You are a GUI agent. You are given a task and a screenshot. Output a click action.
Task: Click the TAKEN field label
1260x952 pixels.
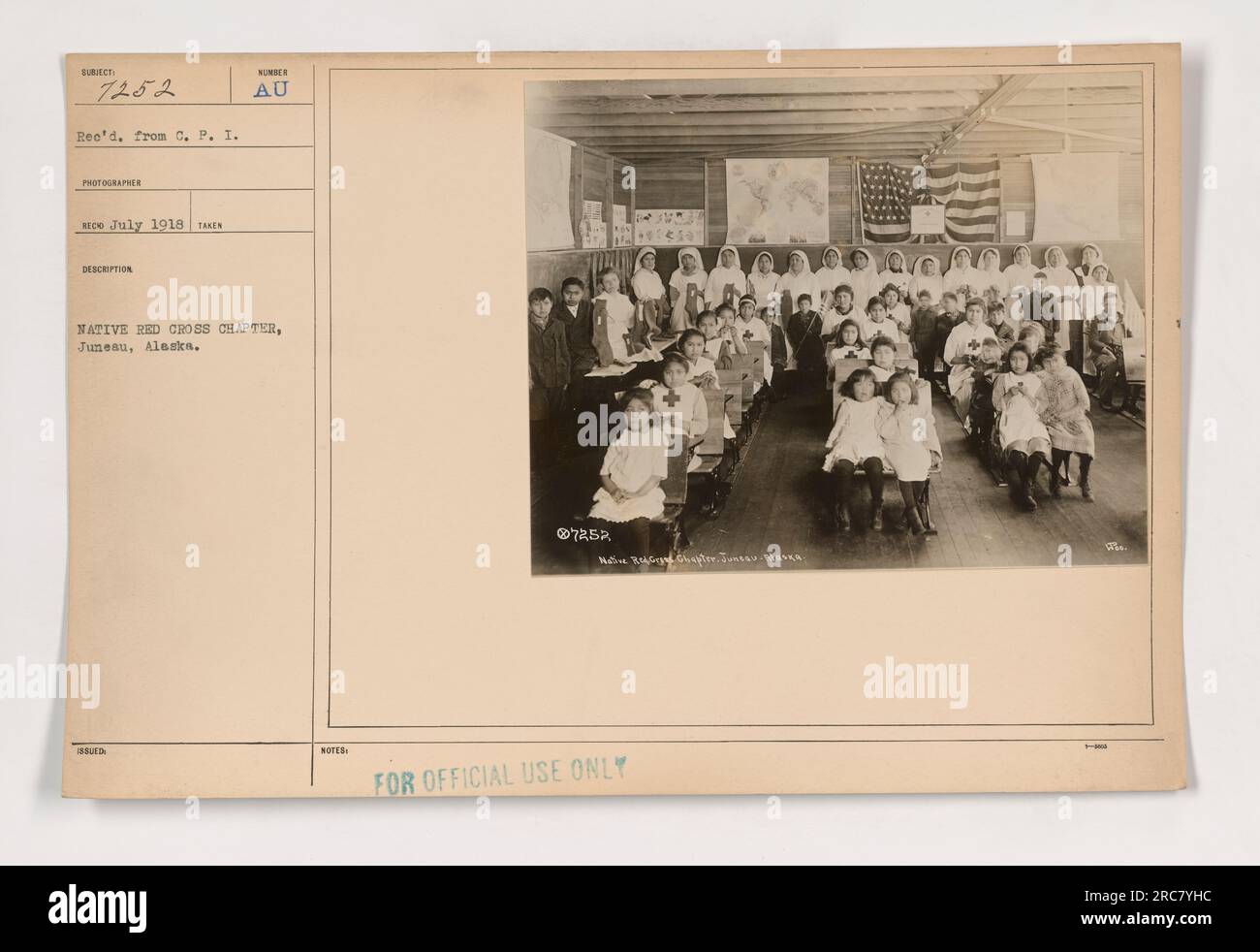click(x=209, y=224)
